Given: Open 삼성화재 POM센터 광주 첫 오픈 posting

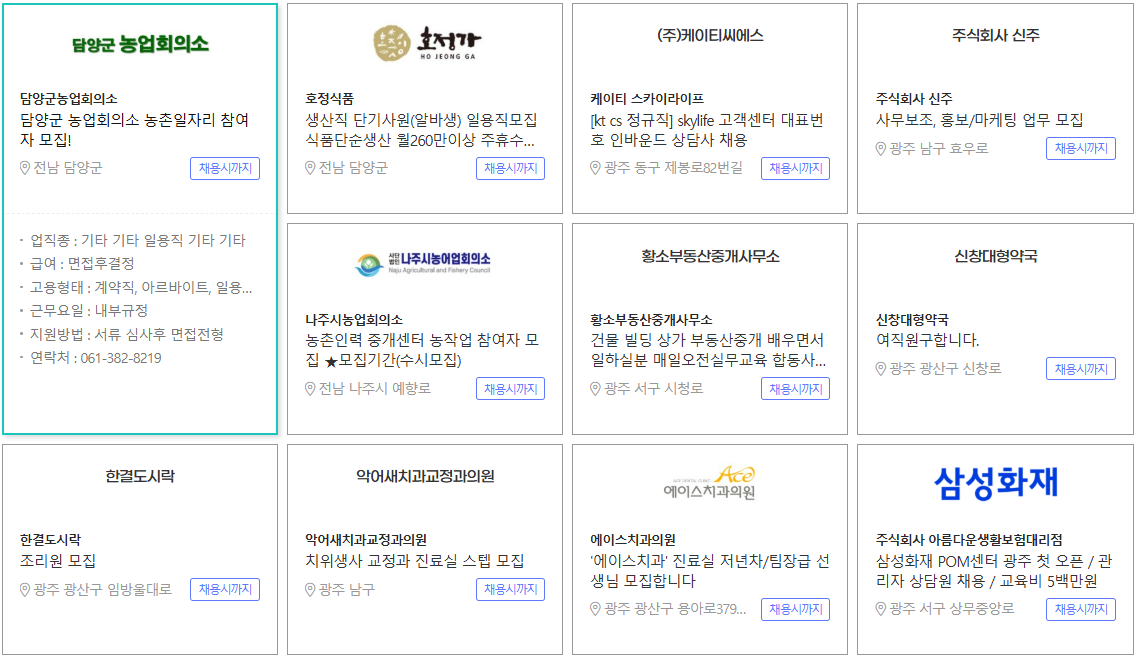Looking at the screenshot, I should (x=993, y=571).
